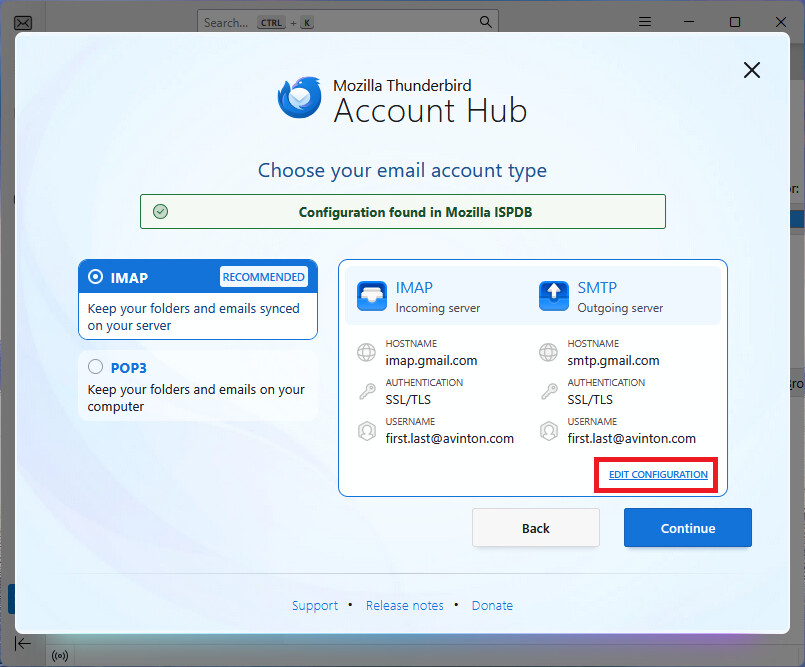Click the Thunderbird logo icon
The image size is (805, 667).
[300, 98]
